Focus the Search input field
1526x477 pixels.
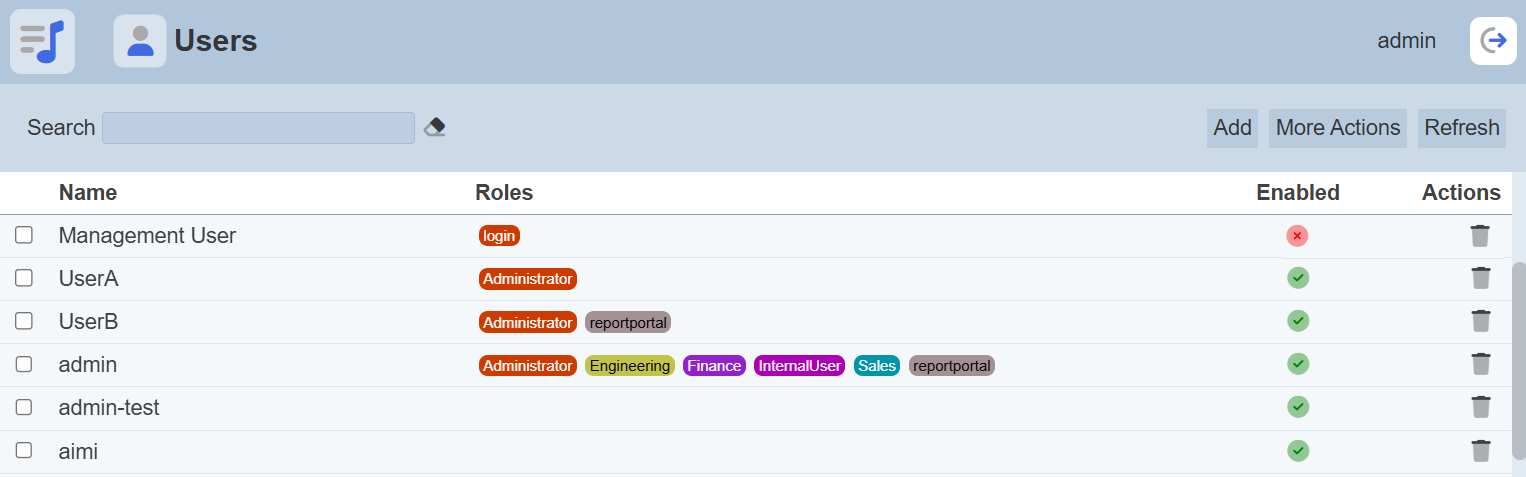click(x=258, y=128)
